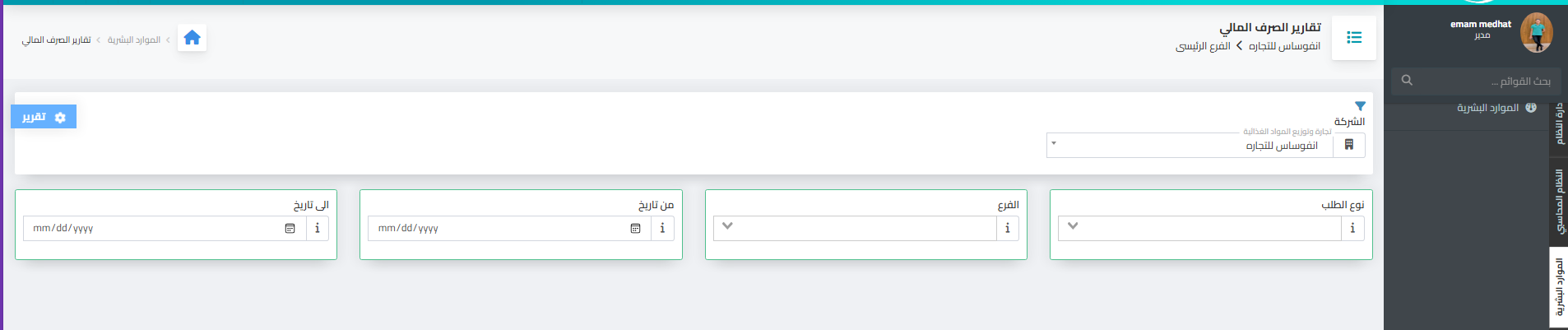
Task: Click the info icon for من تاريخ
Action: point(662,228)
